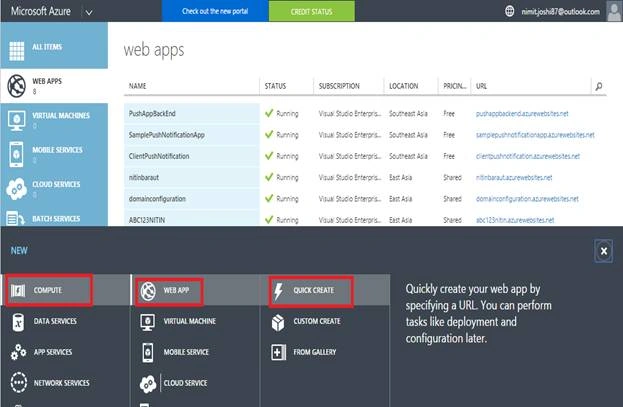Click Check out the new portal button
Image resolution: width=623 pixels, height=407 pixels.
pos(215,11)
